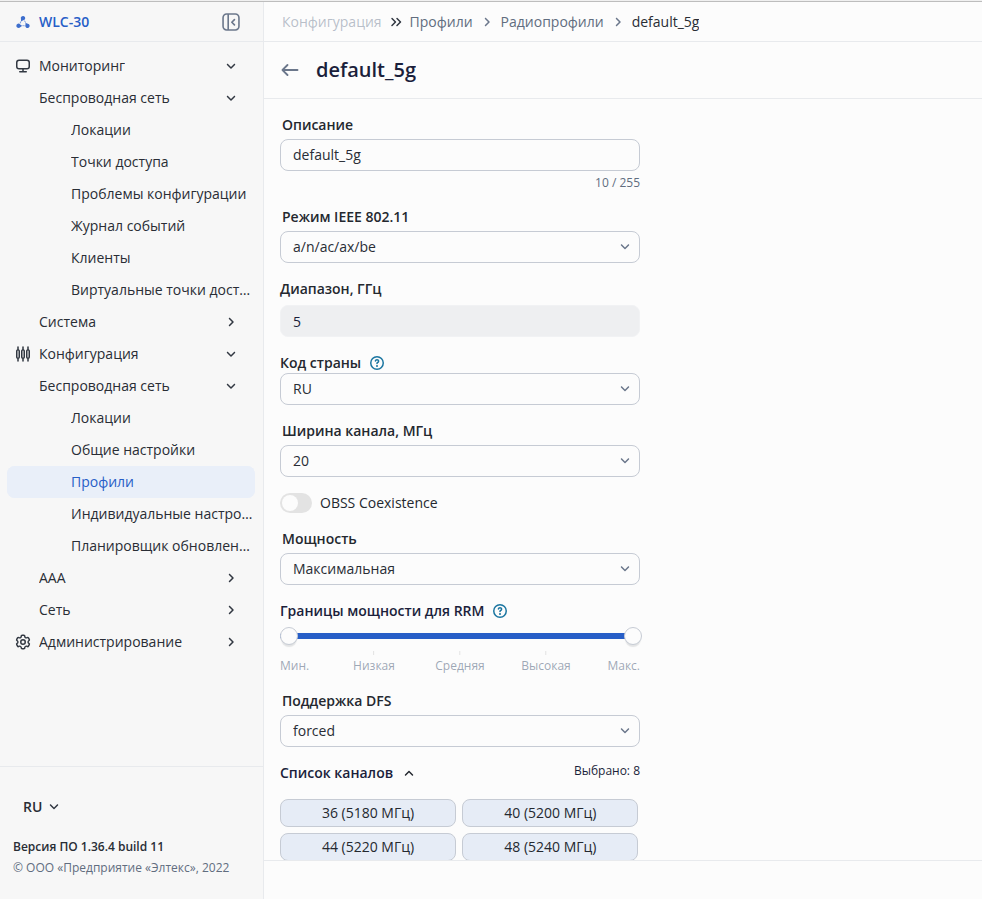The image size is (982, 899).
Task: Click Версия ПО 1.36.4 build 11 text
Action: click(88, 846)
